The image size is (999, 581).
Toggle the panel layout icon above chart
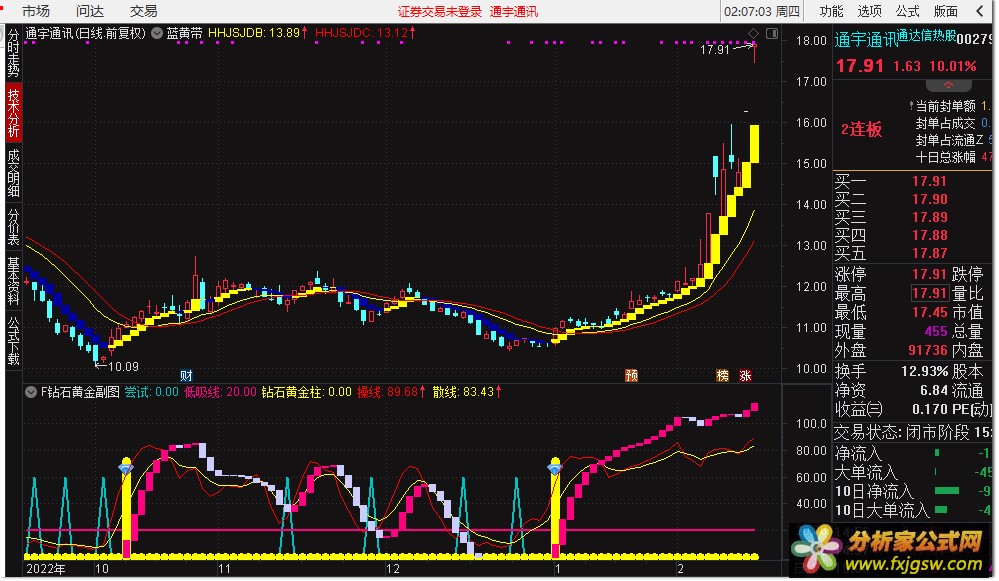(x=772, y=33)
